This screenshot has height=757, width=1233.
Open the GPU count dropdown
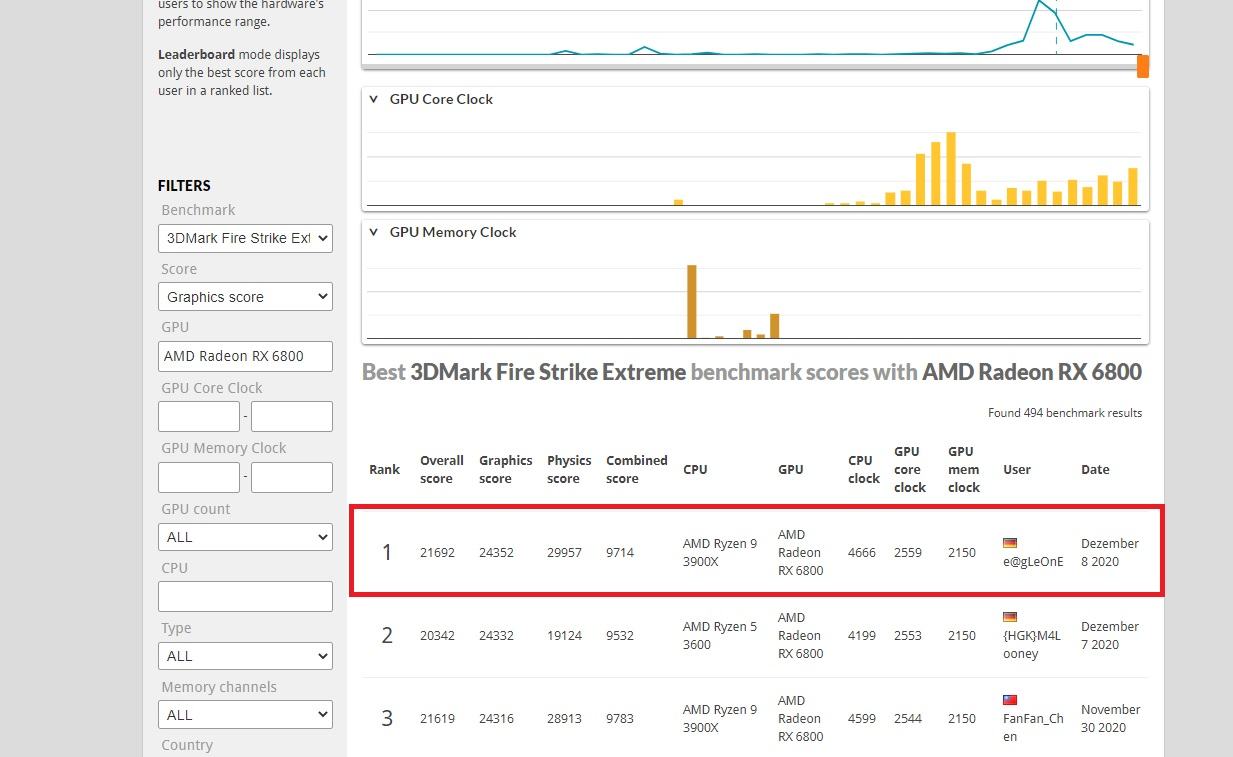[x=245, y=537]
